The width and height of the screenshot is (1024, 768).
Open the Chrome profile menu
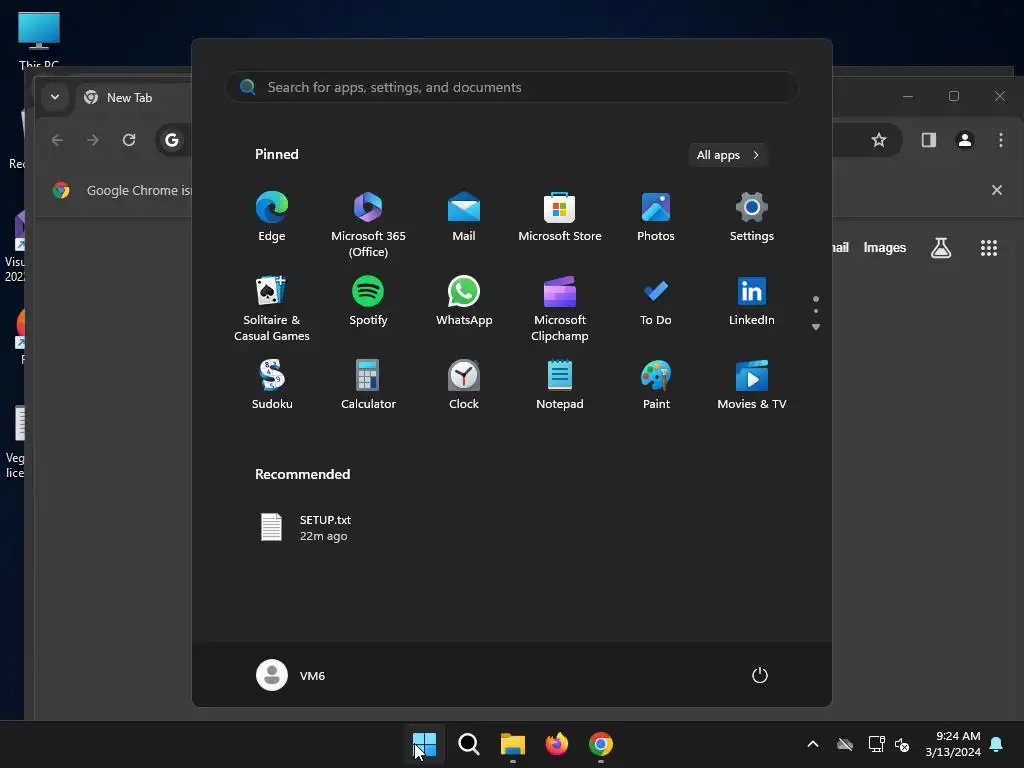[965, 140]
